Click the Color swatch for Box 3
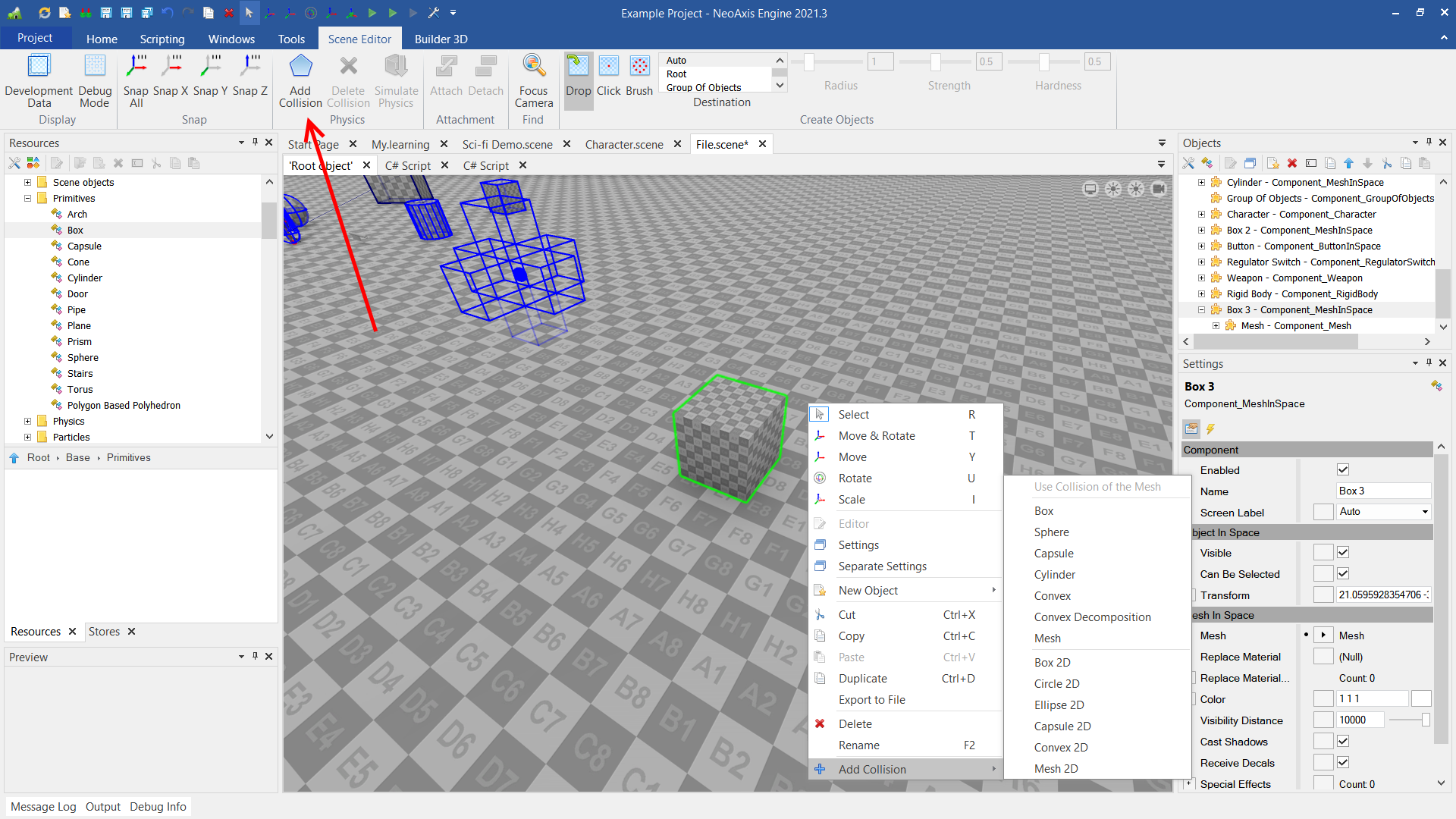The height and width of the screenshot is (819, 1456). tap(1421, 699)
